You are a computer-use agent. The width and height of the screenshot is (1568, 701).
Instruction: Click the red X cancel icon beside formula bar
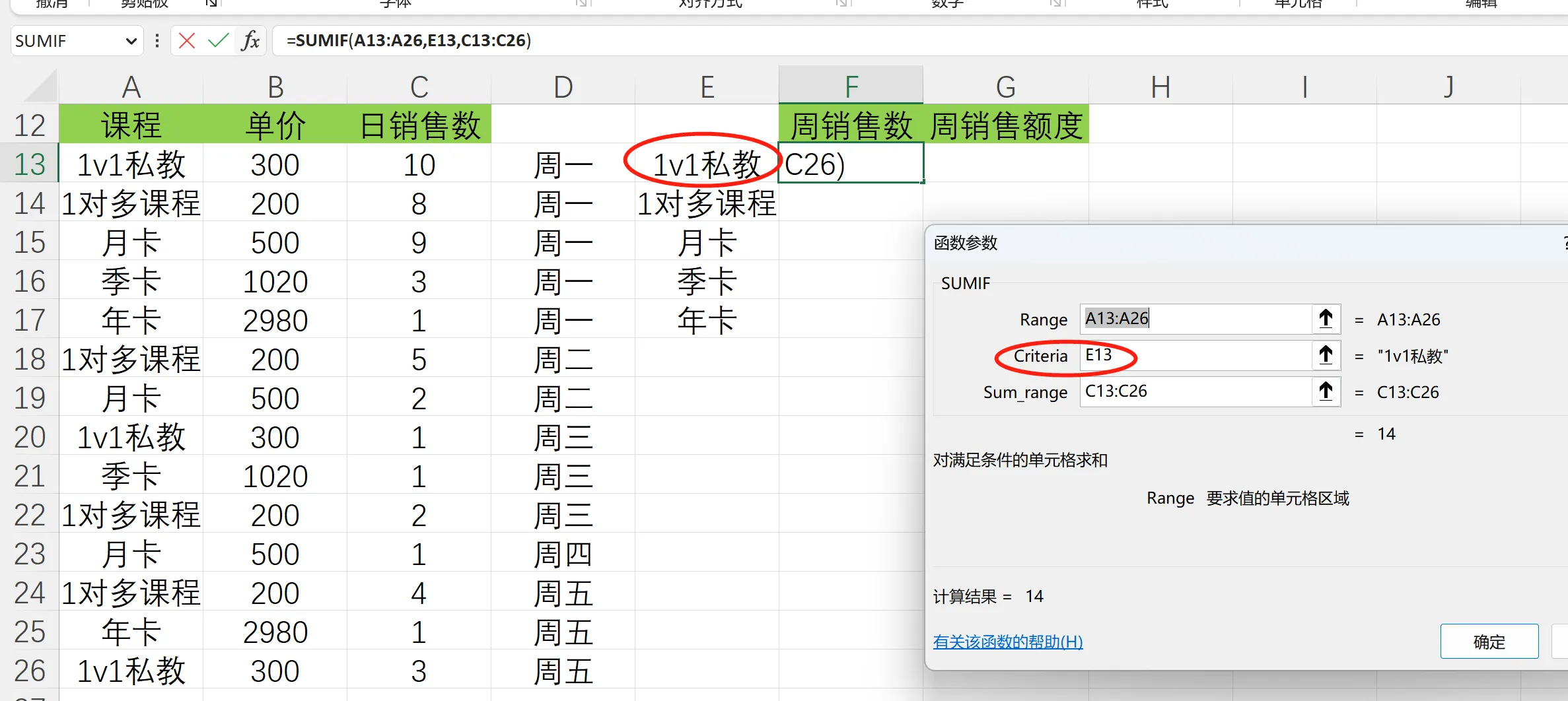coord(187,40)
